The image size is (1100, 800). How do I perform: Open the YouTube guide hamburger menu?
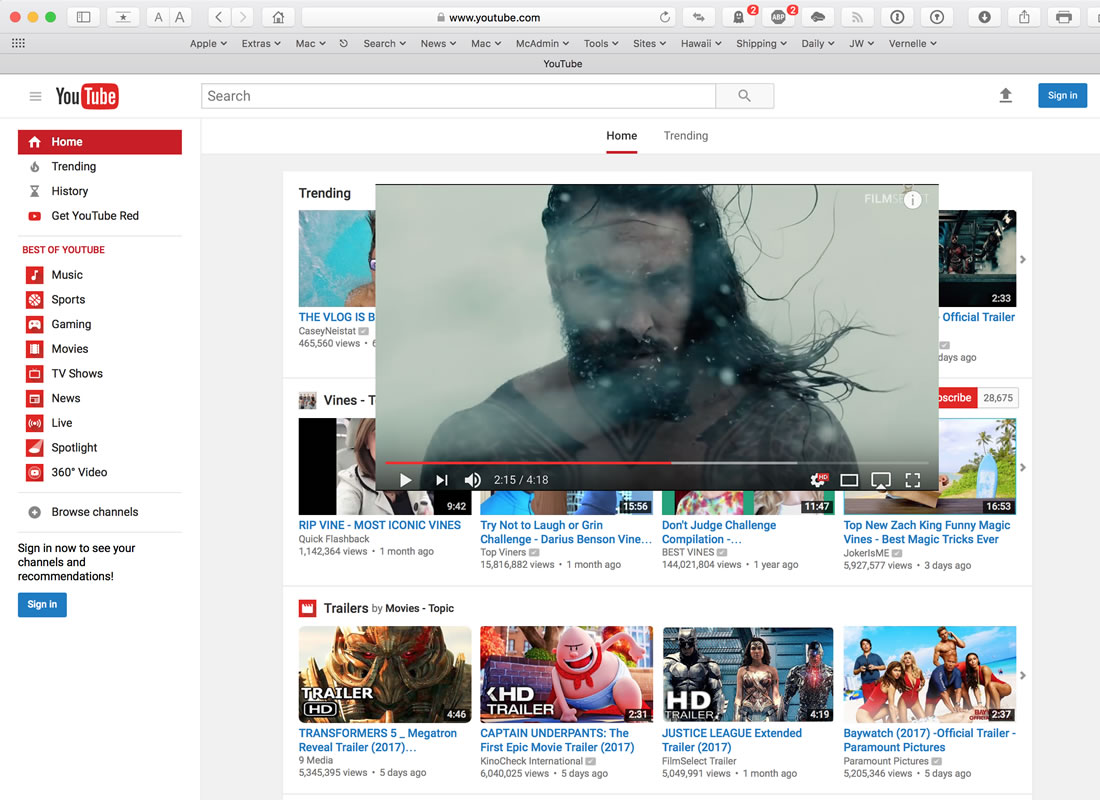pyautogui.click(x=35, y=96)
